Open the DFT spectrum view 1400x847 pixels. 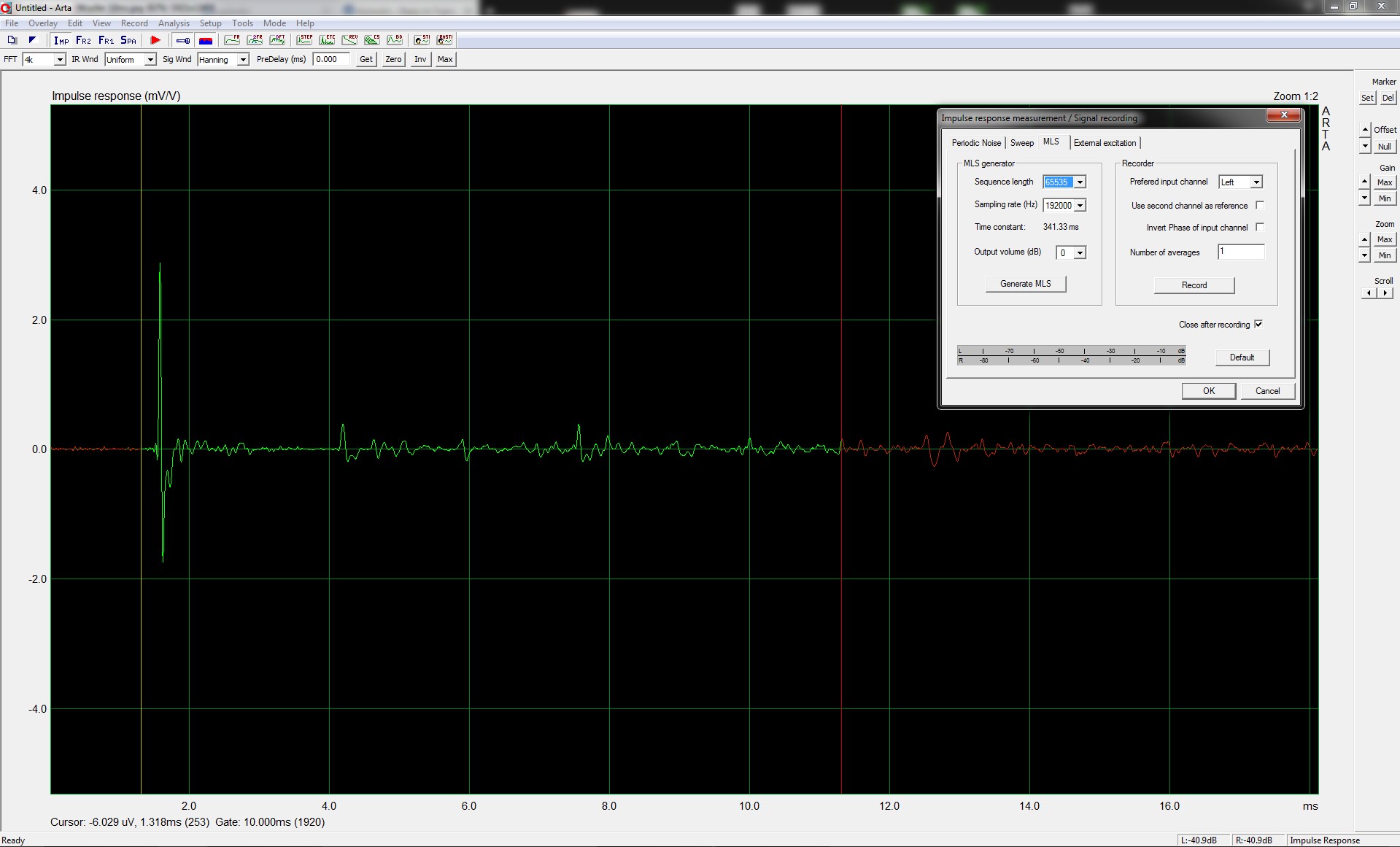277,40
